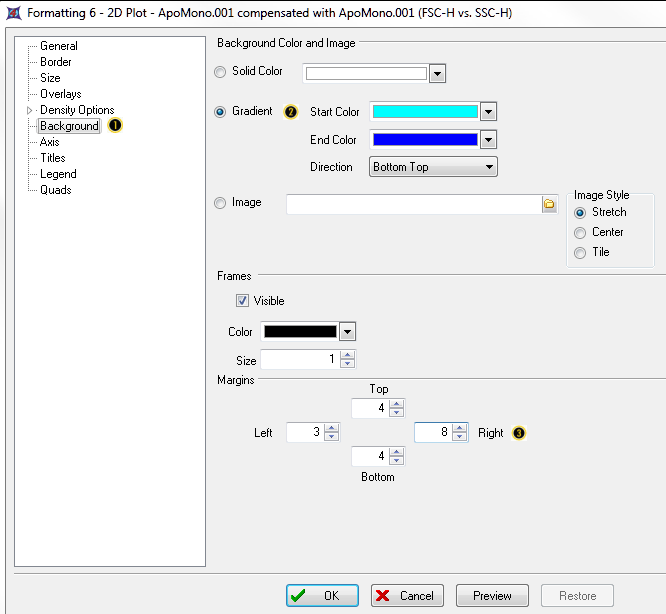Click the Bottom margin value field
Viewport: 666px width, 614px height.
[x=370, y=456]
